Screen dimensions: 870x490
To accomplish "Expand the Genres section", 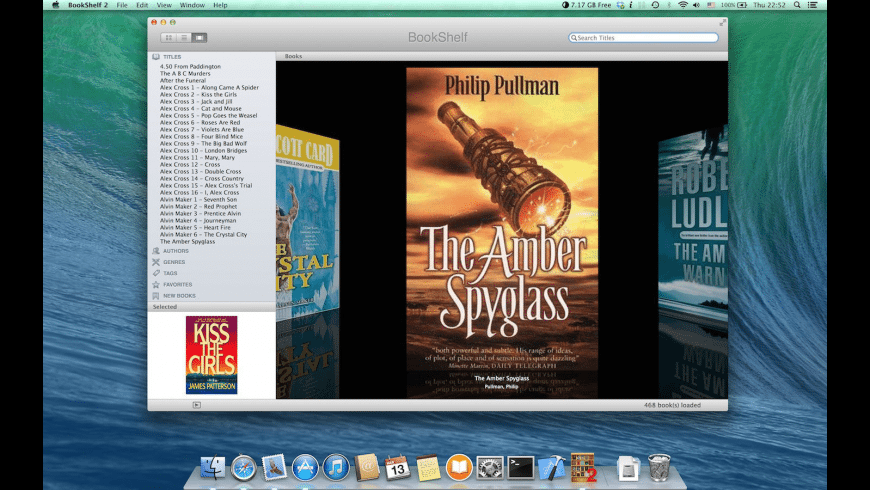I will tap(174, 262).
